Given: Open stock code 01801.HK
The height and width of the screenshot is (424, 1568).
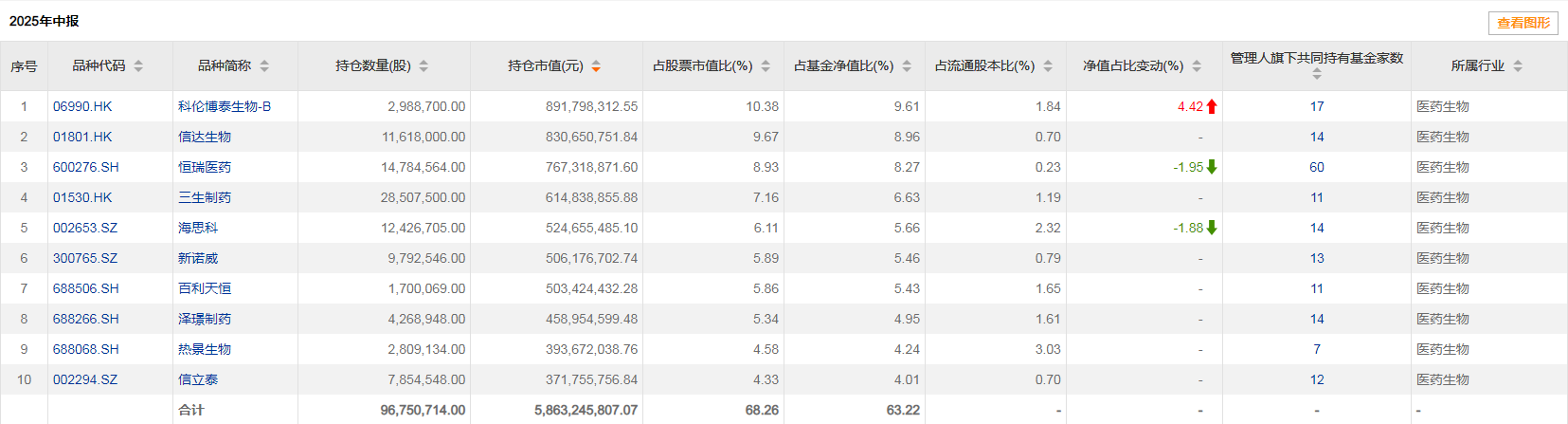Looking at the screenshot, I should coord(82,137).
